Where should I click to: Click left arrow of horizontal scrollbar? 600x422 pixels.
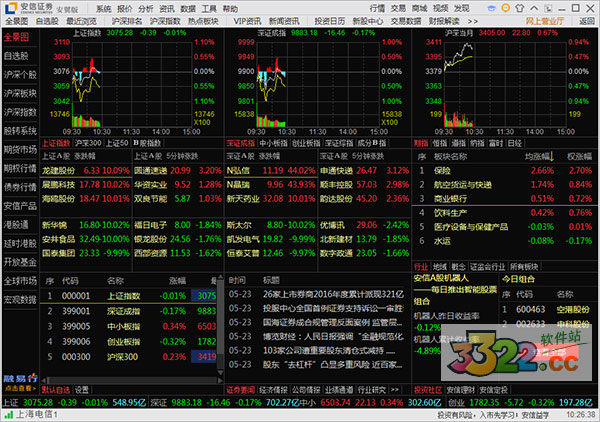click(x=44, y=380)
